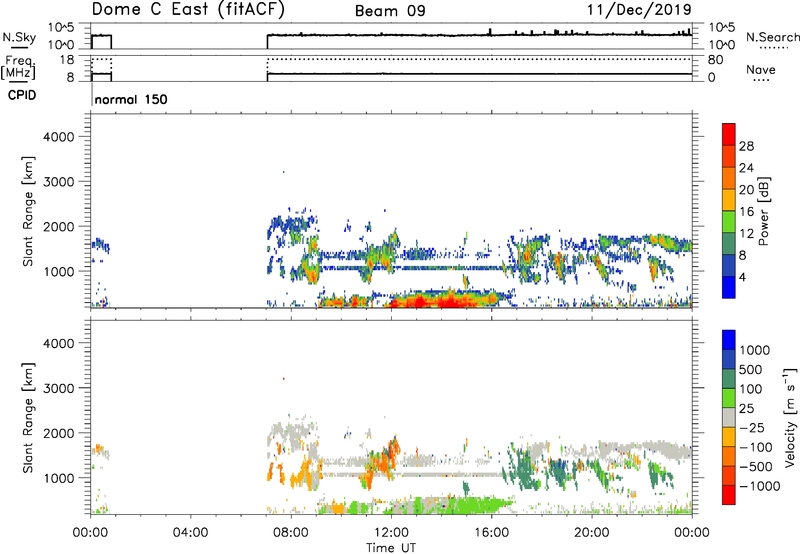Click the "08:00" time tick label
This screenshot has height=554, width=800.
291,533
